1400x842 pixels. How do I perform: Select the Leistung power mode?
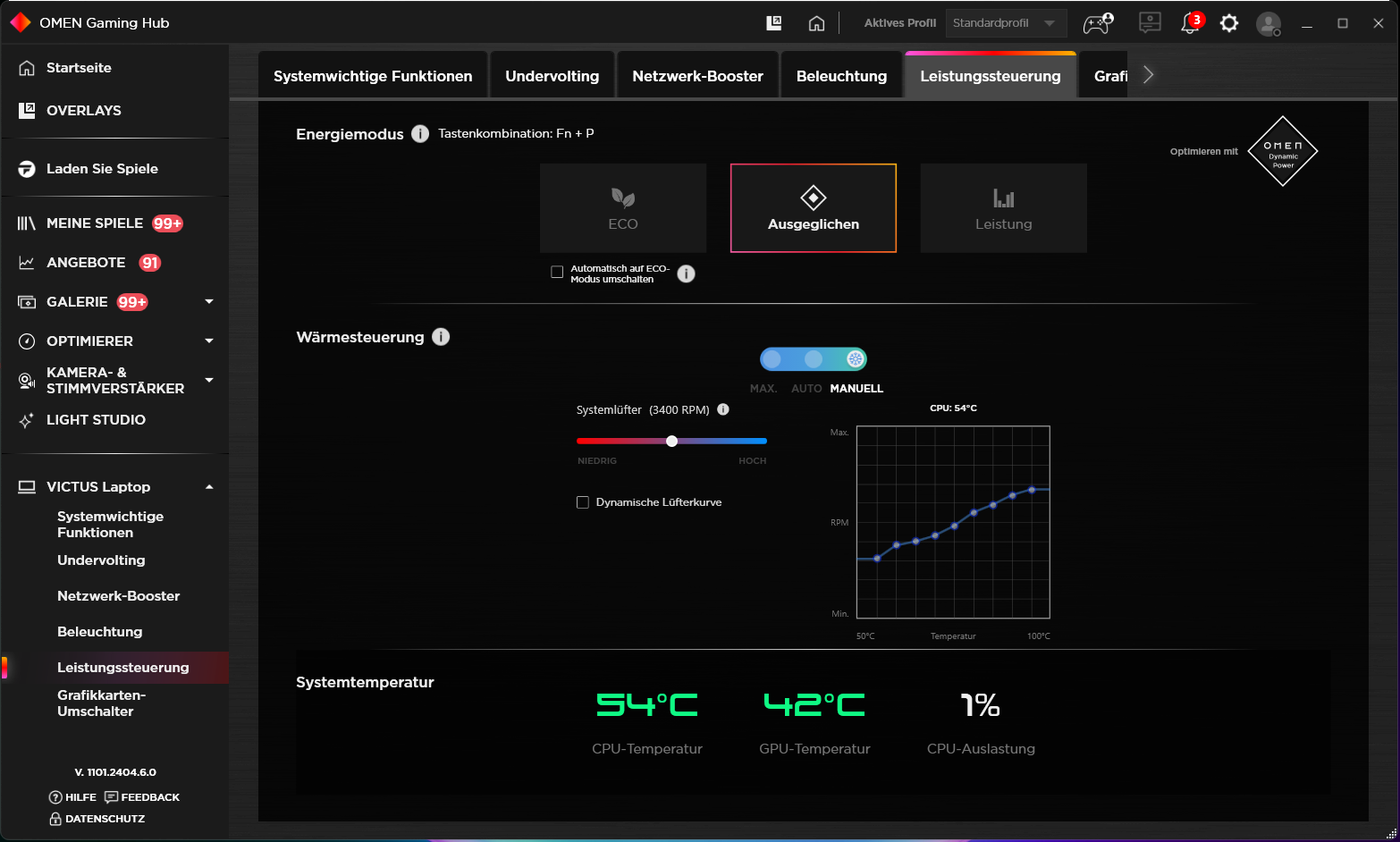pyautogui.click(x=1003, y=208)
